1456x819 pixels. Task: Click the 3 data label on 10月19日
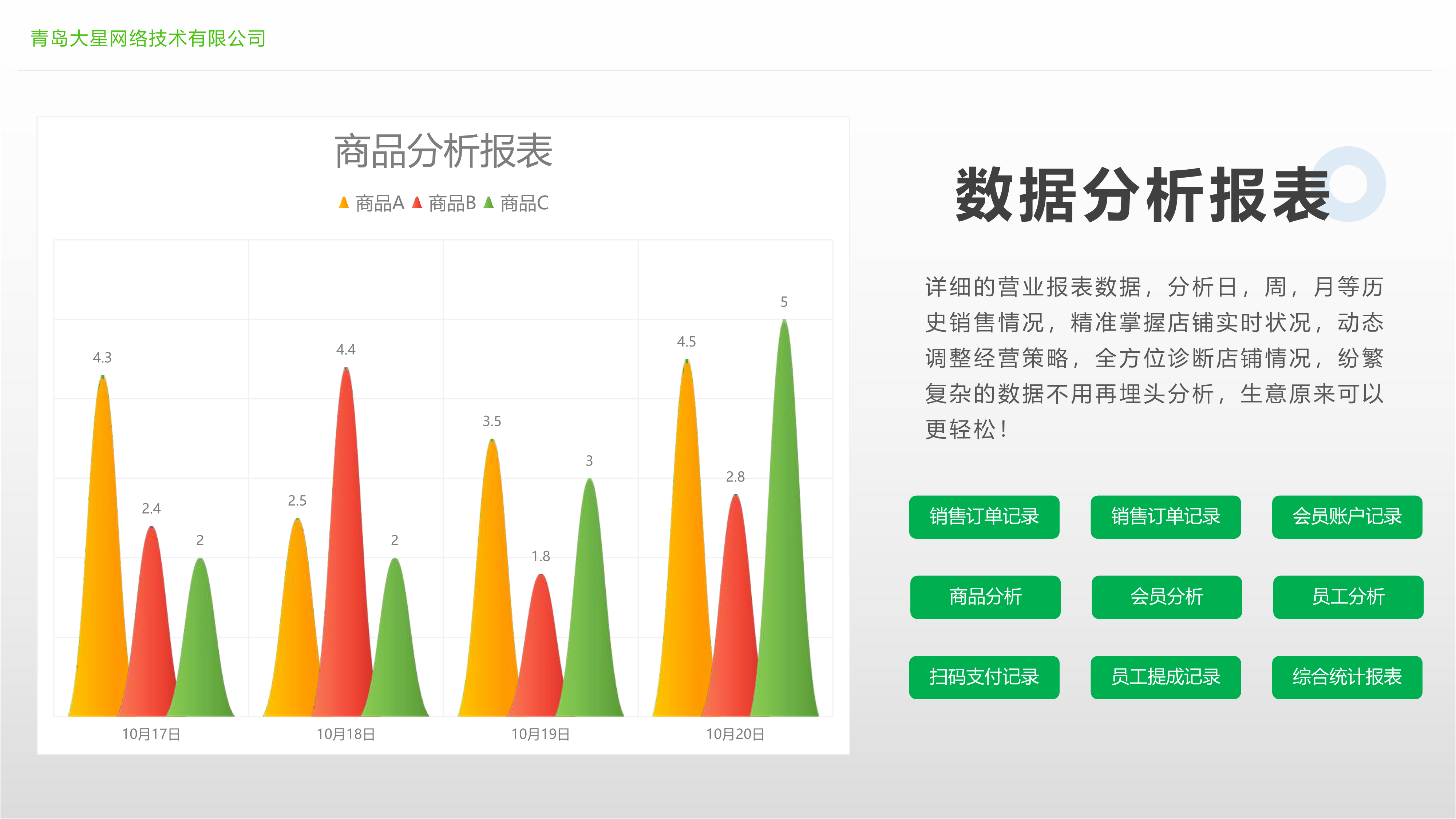pos(590,461)
